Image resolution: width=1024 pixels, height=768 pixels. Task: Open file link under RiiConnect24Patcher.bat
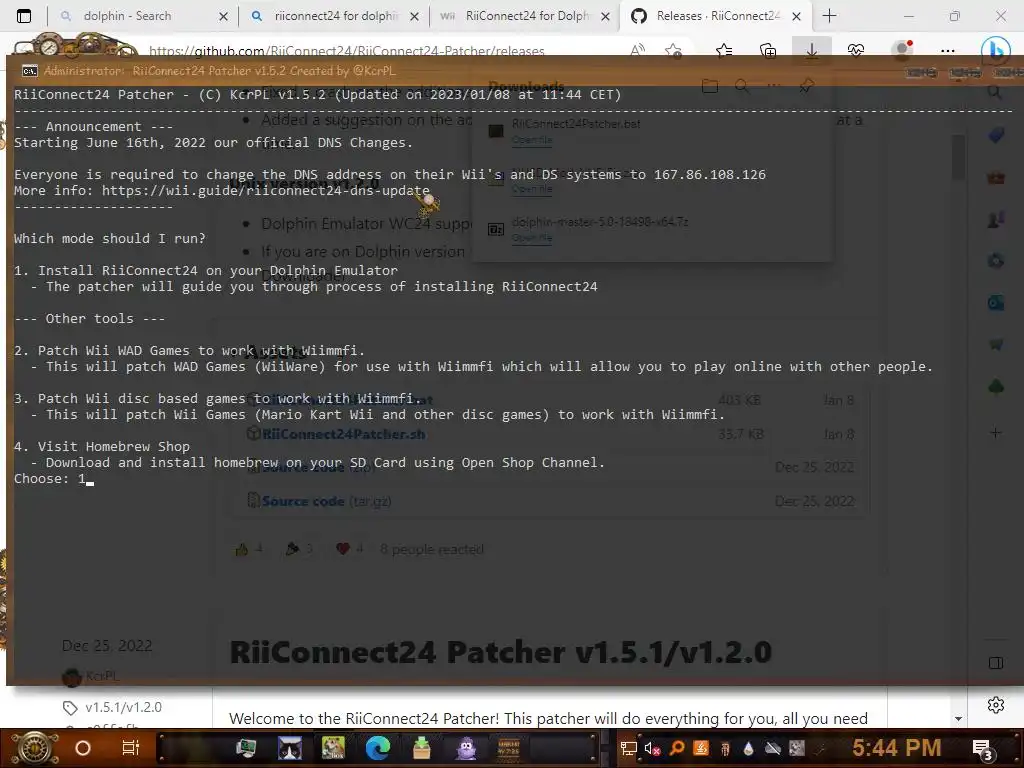[x=532, y=140]
